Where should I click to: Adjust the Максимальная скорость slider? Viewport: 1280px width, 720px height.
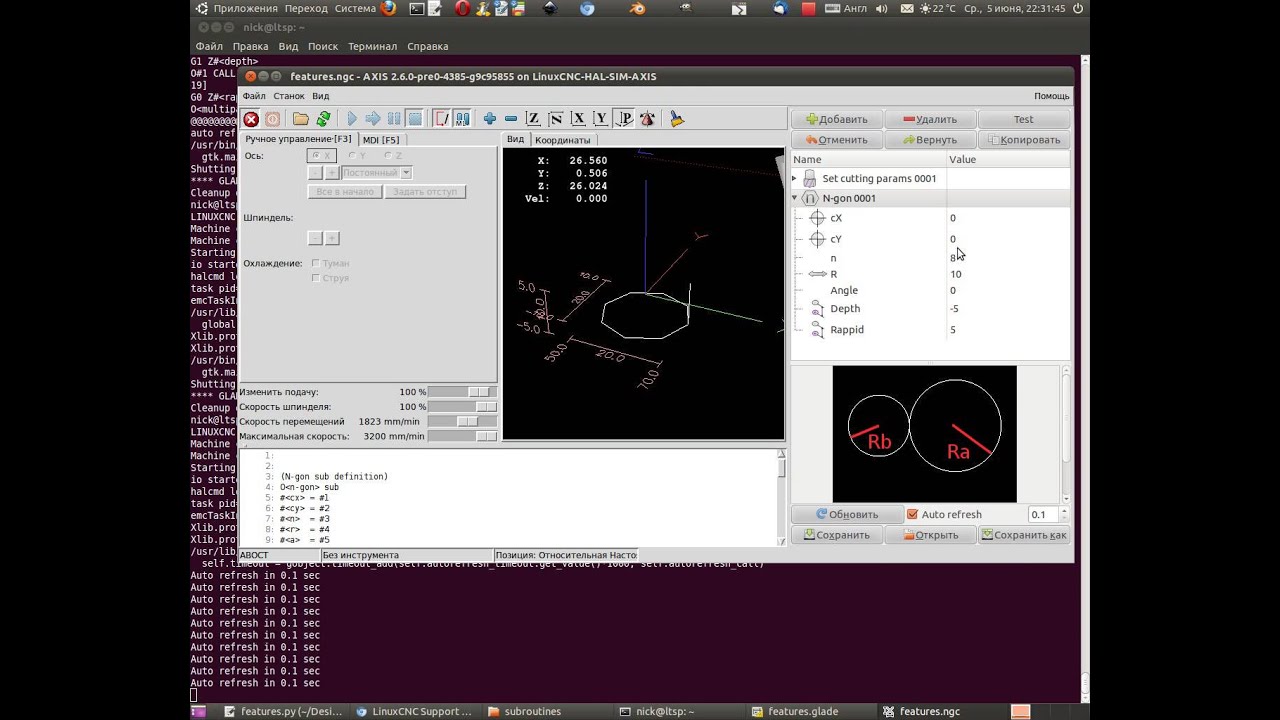click(x=462, y=436)
